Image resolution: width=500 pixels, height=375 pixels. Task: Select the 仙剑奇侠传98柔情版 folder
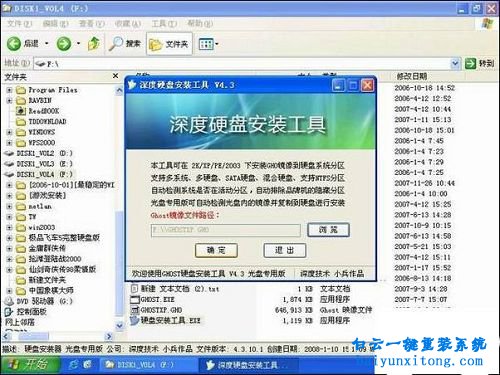coord(56,269)
